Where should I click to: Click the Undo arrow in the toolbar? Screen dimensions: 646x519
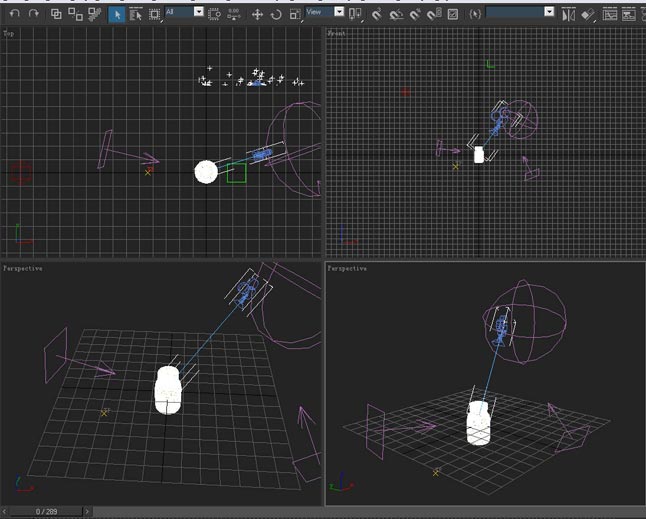coord(15,14)
